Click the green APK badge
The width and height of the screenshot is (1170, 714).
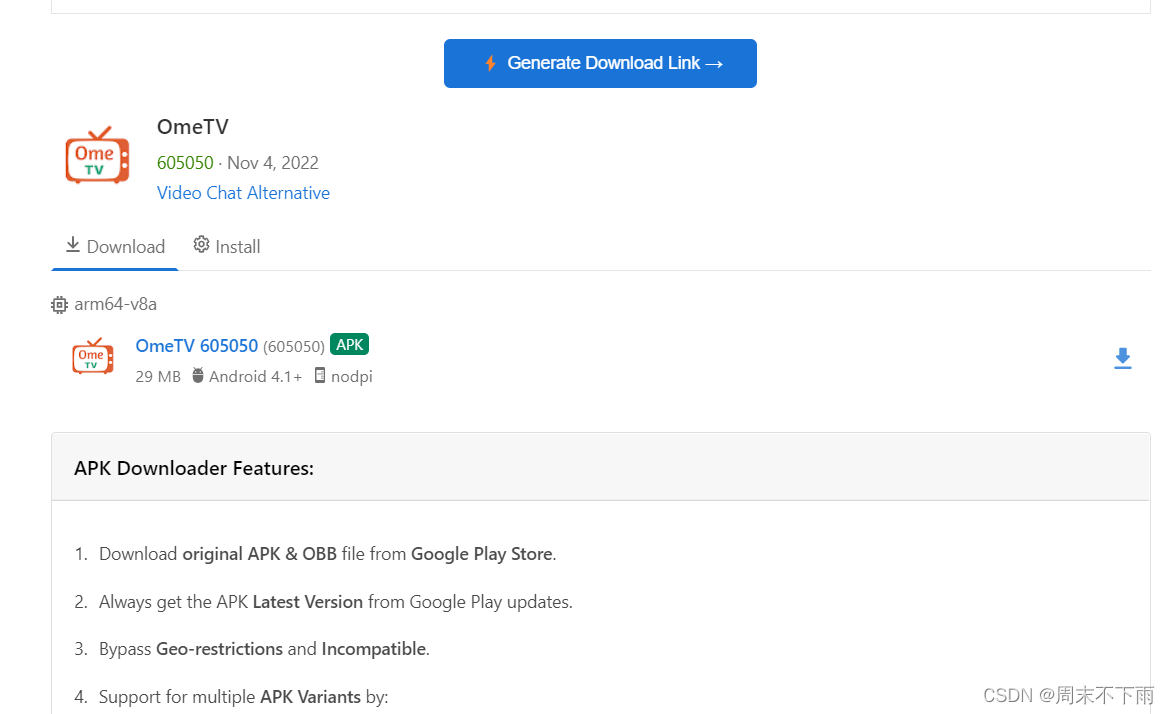click(349, 345)
